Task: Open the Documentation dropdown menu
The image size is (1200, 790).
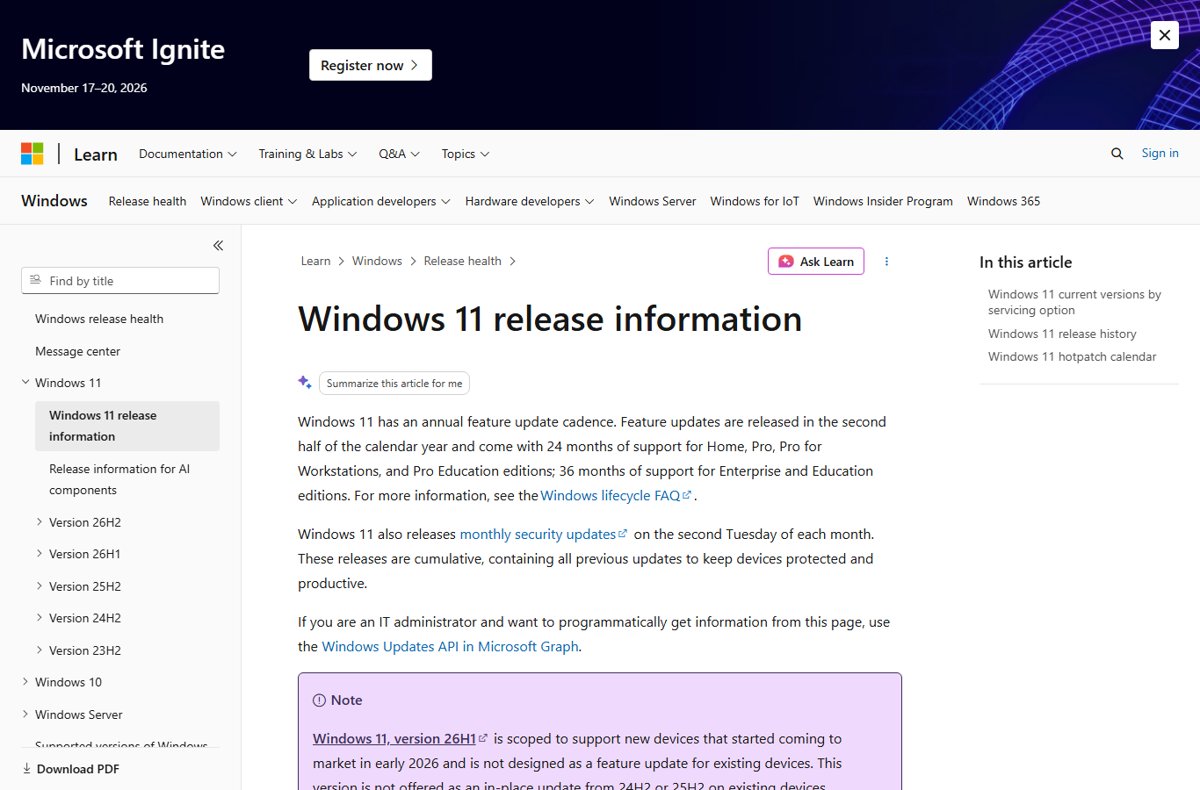Action: click(x=188, y=154)
